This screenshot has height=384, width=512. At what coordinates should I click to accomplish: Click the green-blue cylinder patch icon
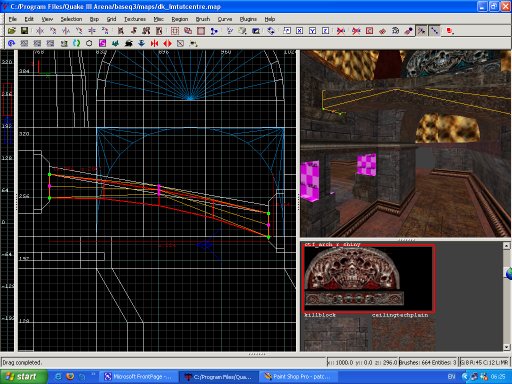pos(76,43)
